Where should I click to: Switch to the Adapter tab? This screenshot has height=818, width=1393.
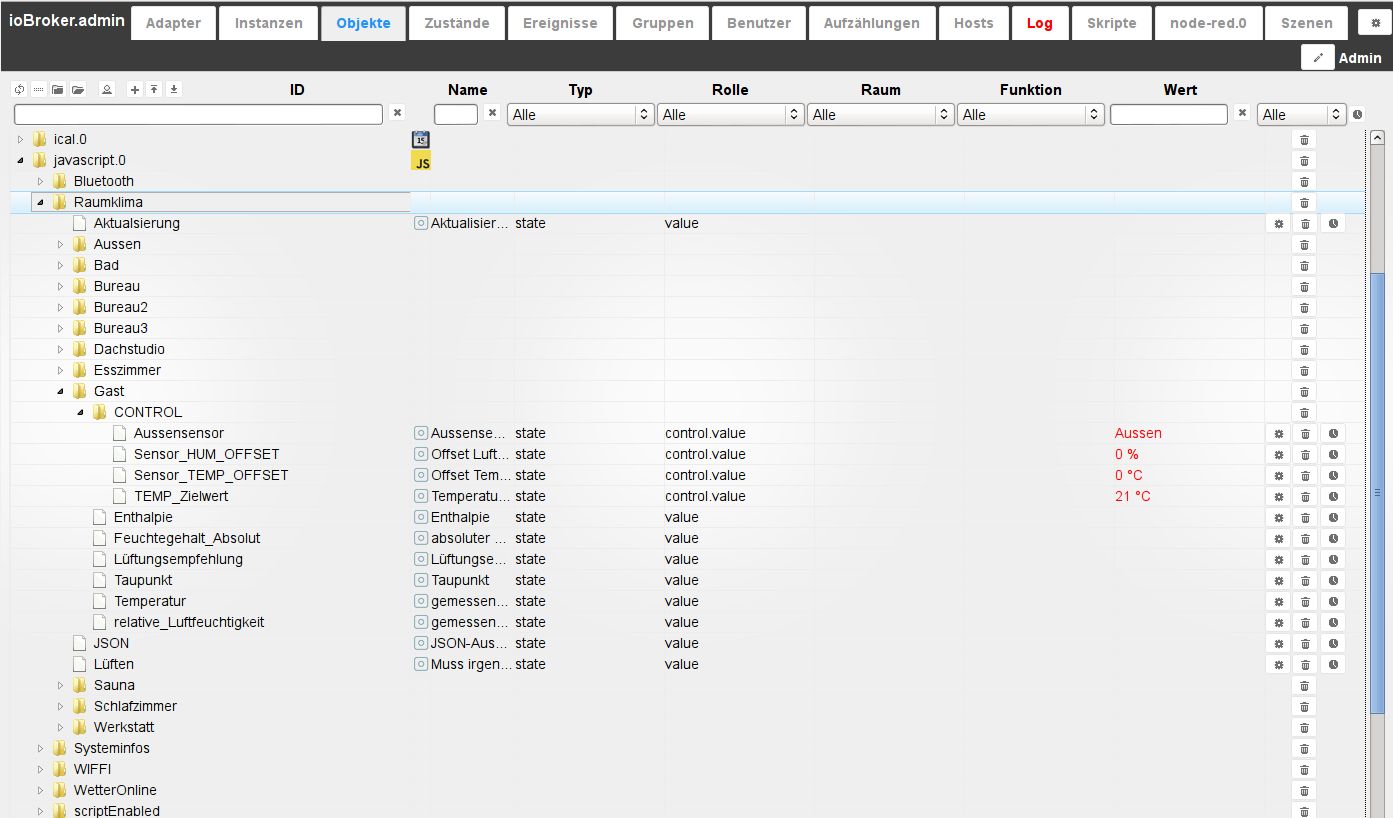click(x=173, y=23)
